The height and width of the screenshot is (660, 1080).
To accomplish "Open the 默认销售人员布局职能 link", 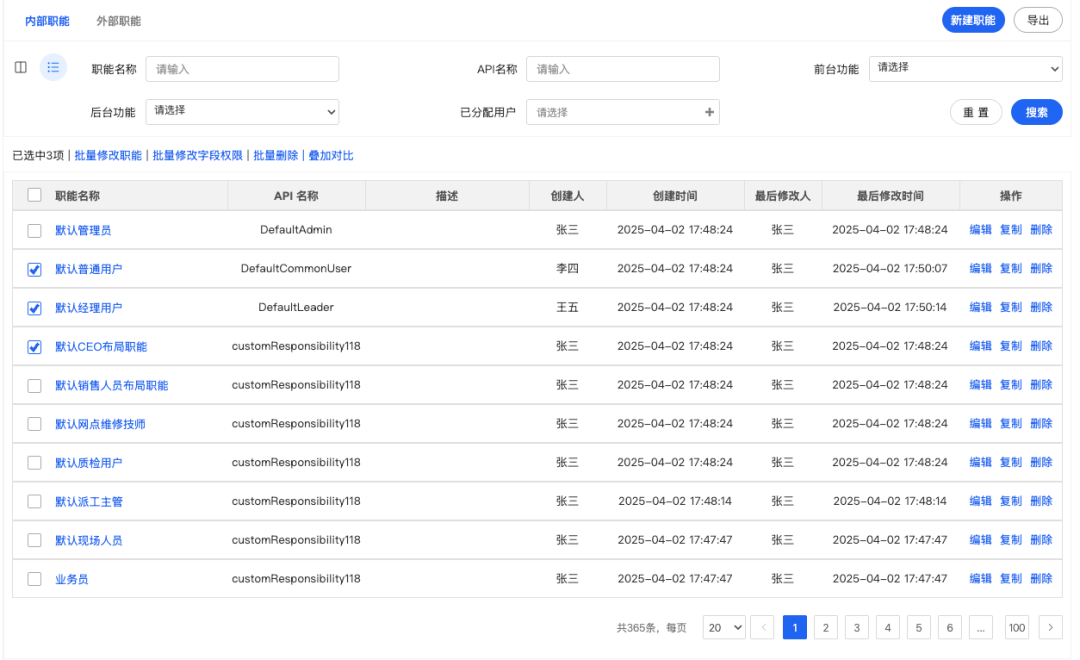I will [111, 386].
